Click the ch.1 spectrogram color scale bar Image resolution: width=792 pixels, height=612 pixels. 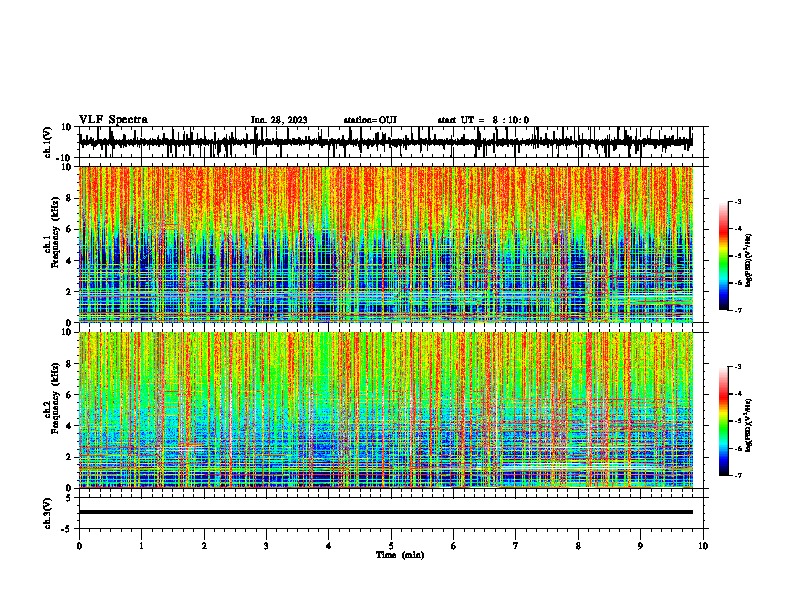(x=723, y=256)
